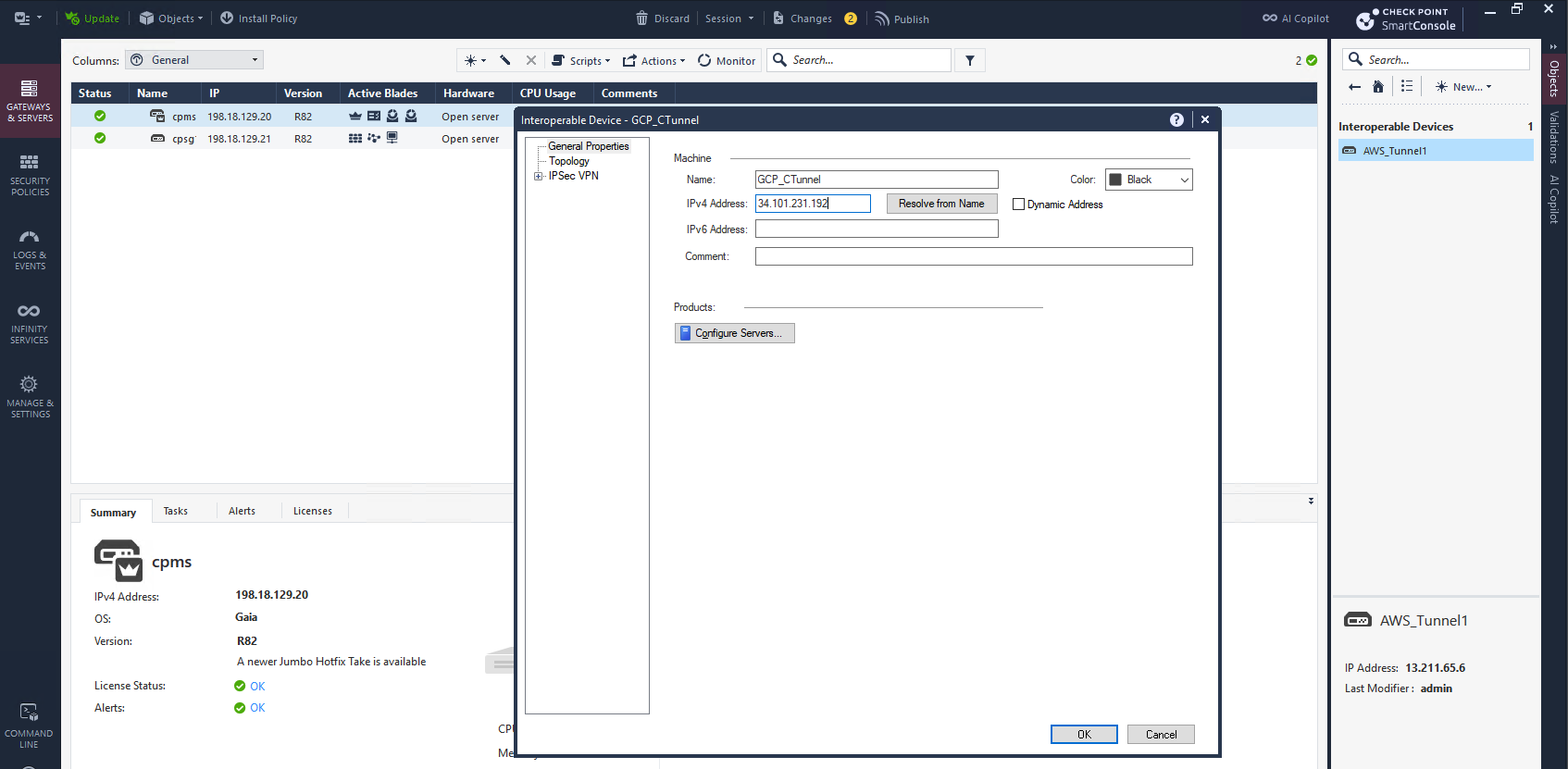This screenshot has height=769, width=1568.
Task: Open Gateways & Servers view
Action: (30, 100)
